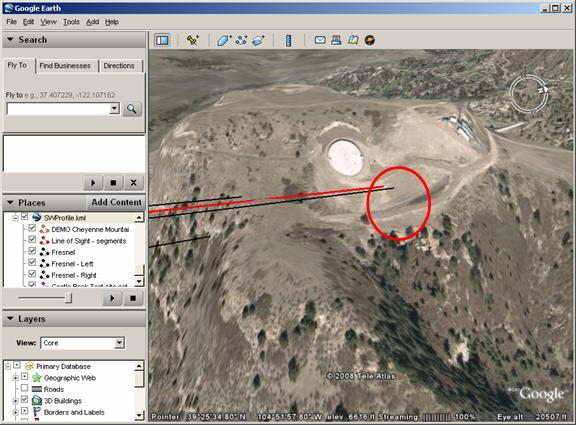
Task: Expand the 3D Buildings node
Action: (16, 400)
